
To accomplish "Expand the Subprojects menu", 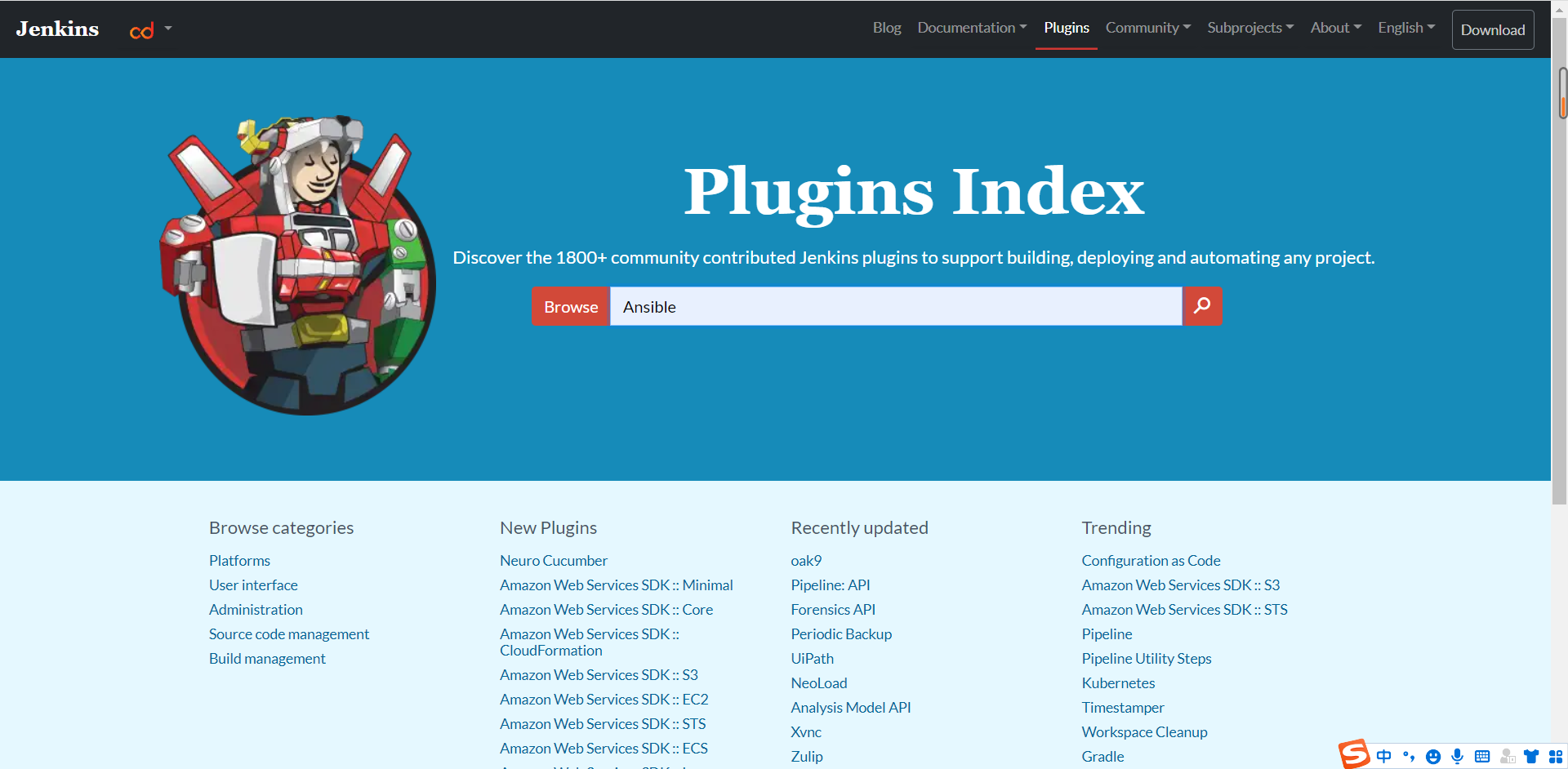I will click(x=1250, y=28).
